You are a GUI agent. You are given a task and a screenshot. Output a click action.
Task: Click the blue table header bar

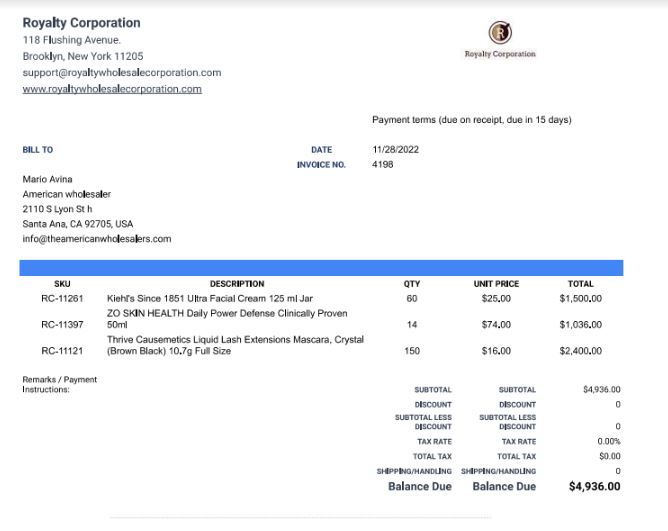(321, 268)
